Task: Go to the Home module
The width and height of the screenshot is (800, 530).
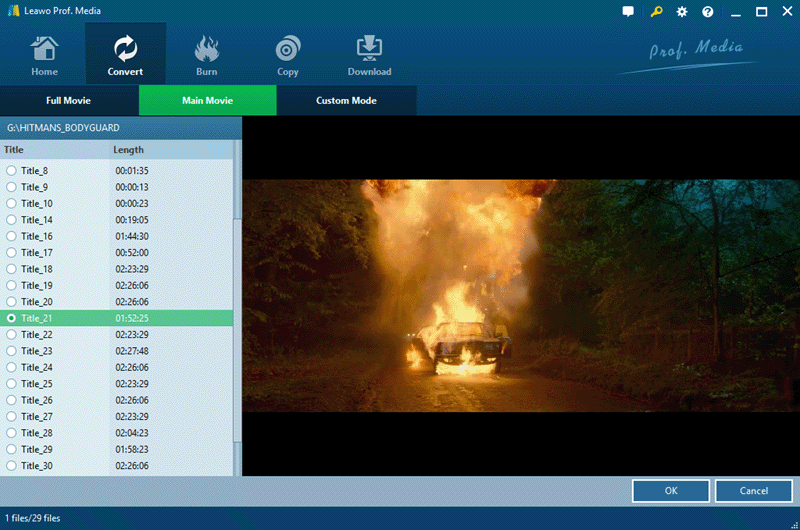Action: click(x=44, y=55)
